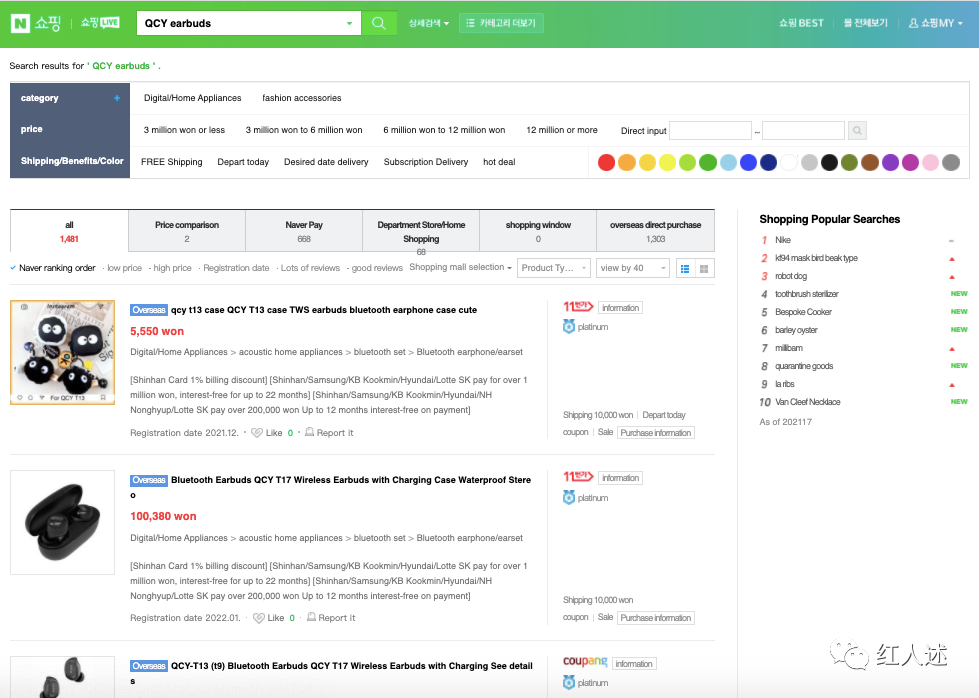Sort by Registration date

236,268
